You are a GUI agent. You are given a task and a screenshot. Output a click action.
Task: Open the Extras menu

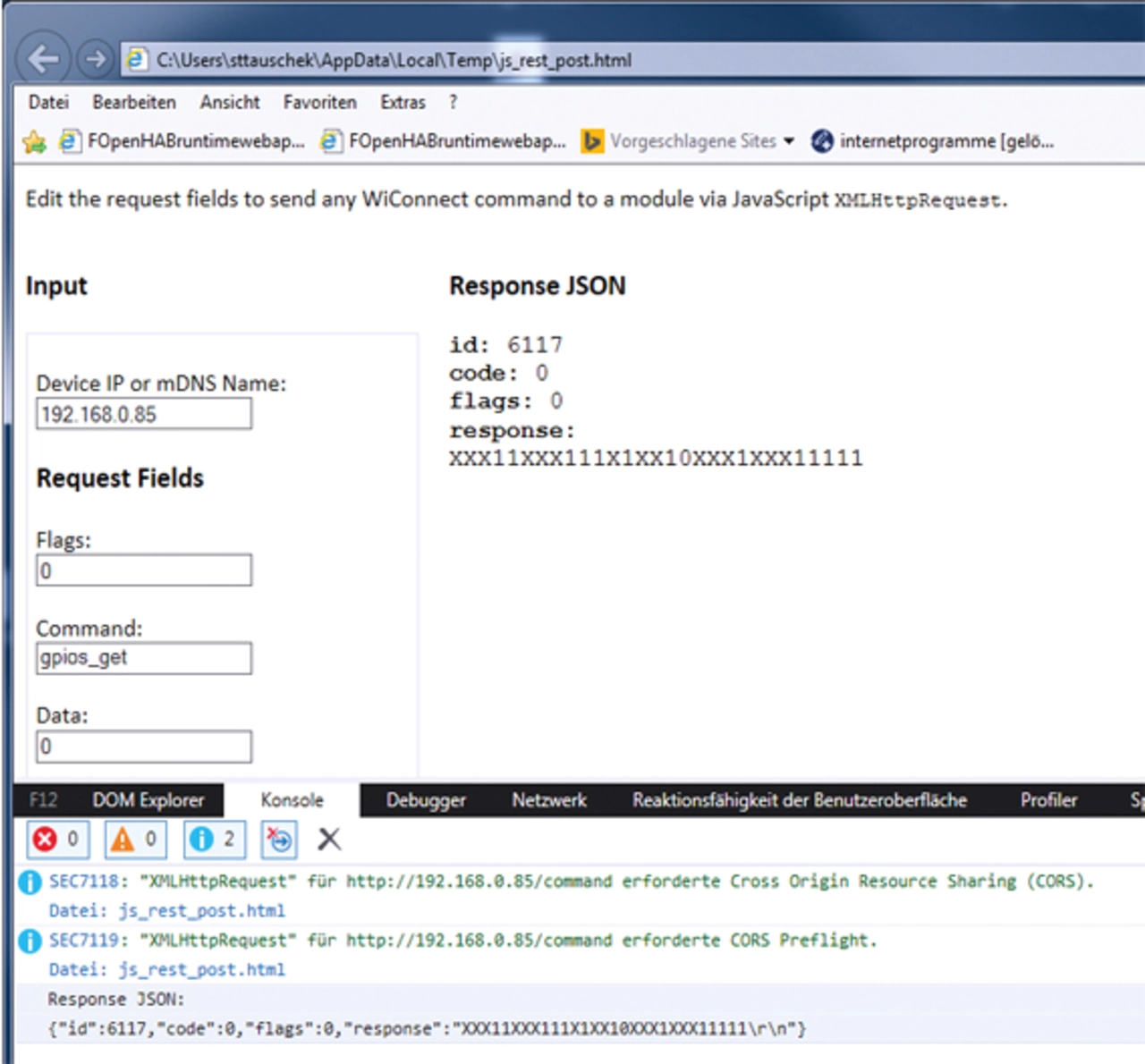tap(403, 102)
